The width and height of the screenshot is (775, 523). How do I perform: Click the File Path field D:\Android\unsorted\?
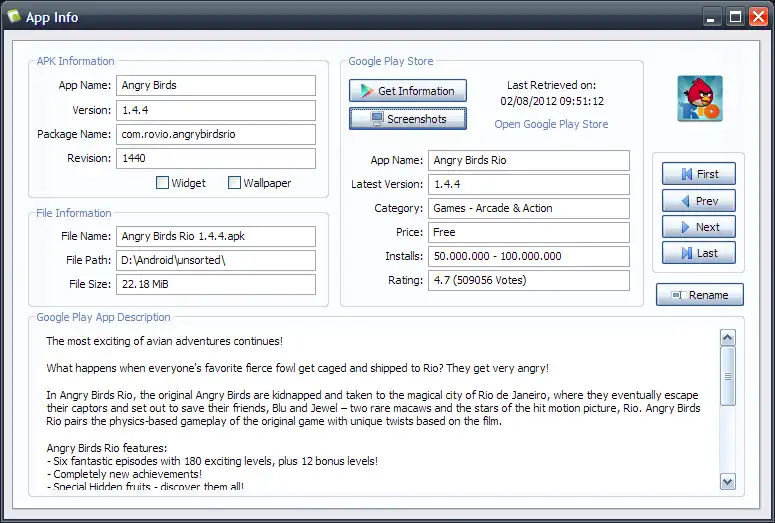(216, 260)
